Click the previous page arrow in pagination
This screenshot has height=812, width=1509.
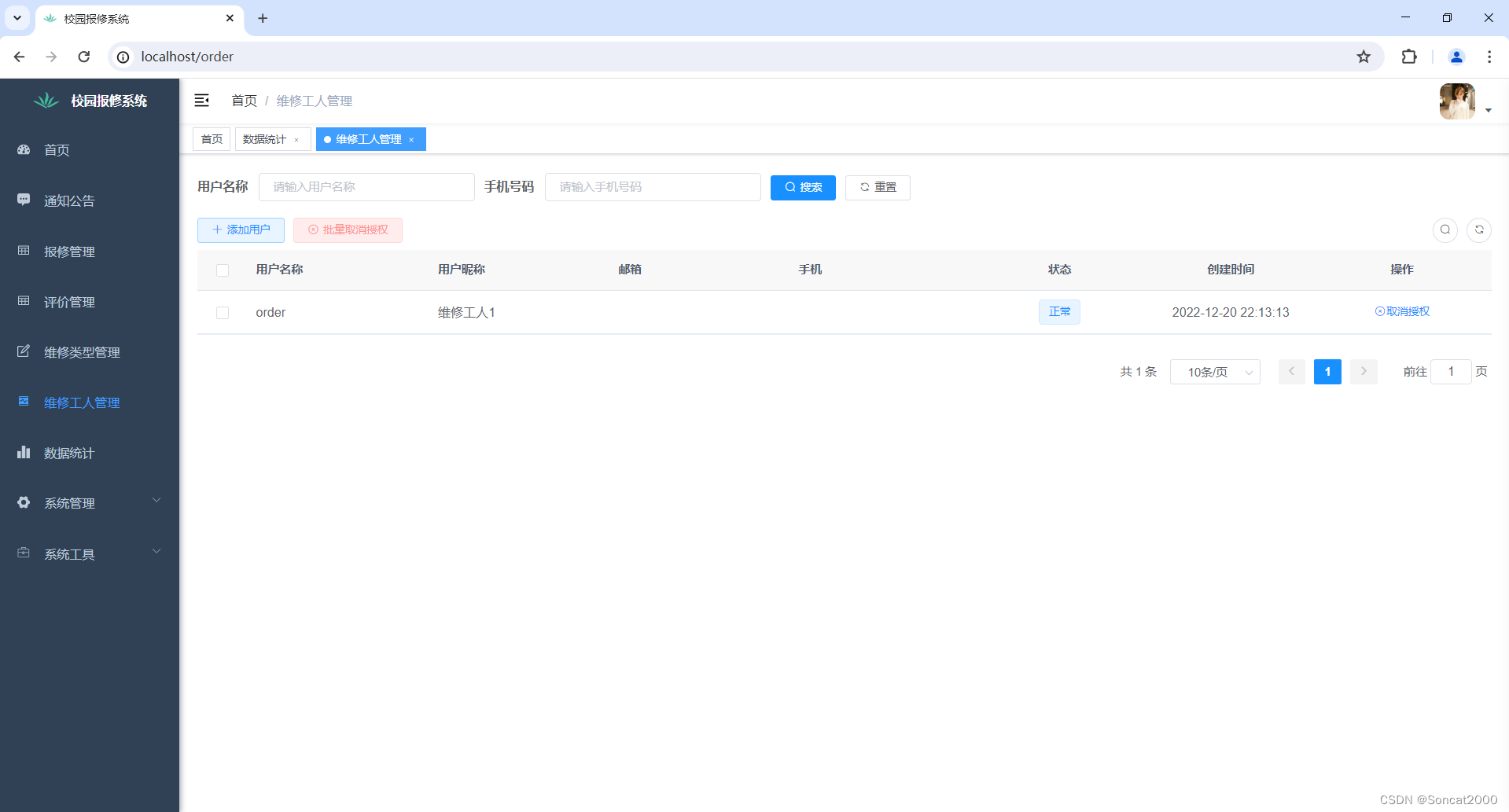[x=1291, y=372]
